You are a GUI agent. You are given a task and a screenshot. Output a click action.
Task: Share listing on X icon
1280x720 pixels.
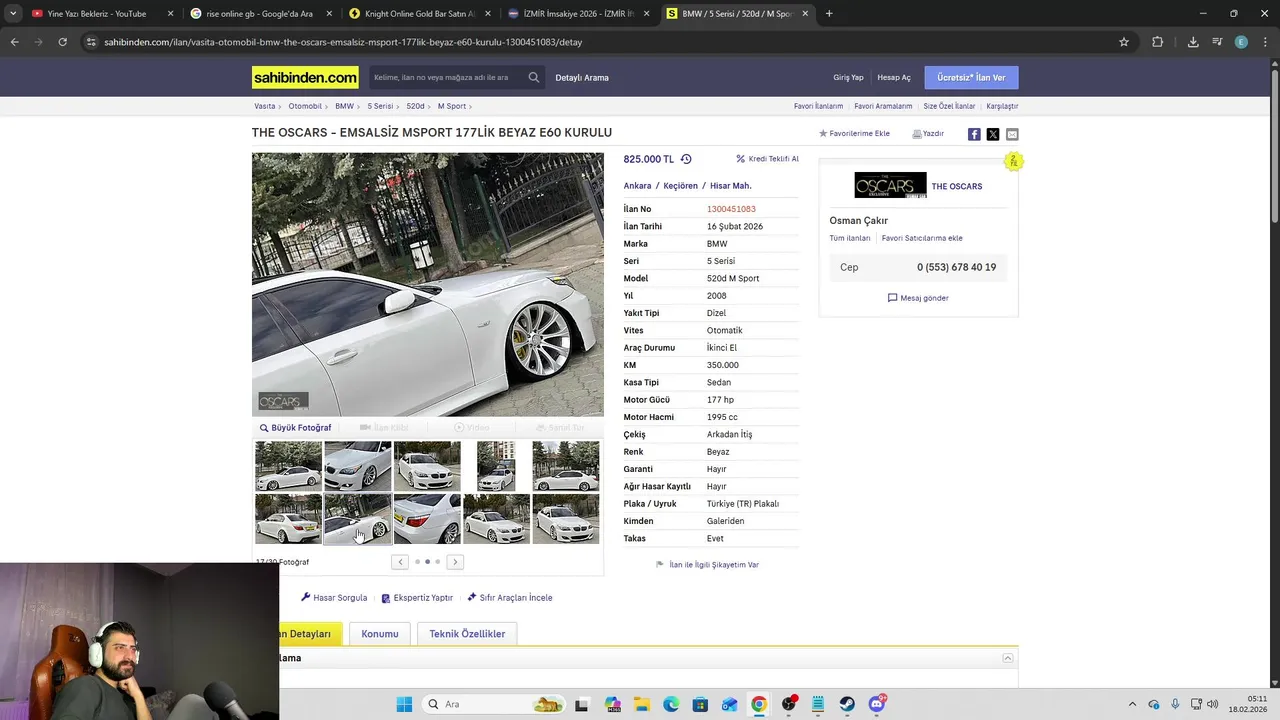(x=993, y=134)
